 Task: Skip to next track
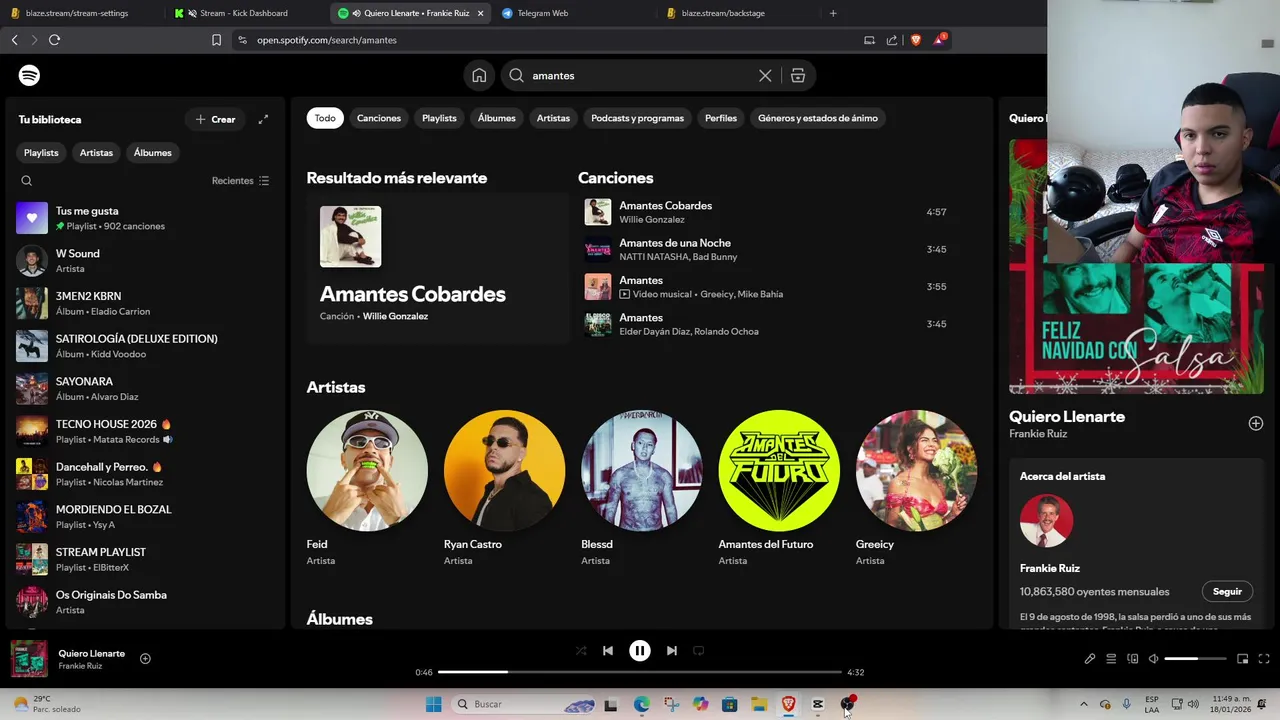tap(672, 650)
